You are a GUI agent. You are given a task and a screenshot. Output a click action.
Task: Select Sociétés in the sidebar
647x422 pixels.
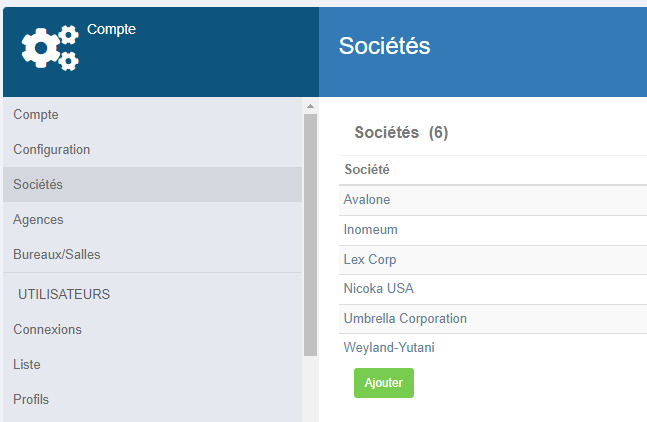[152, 184]
